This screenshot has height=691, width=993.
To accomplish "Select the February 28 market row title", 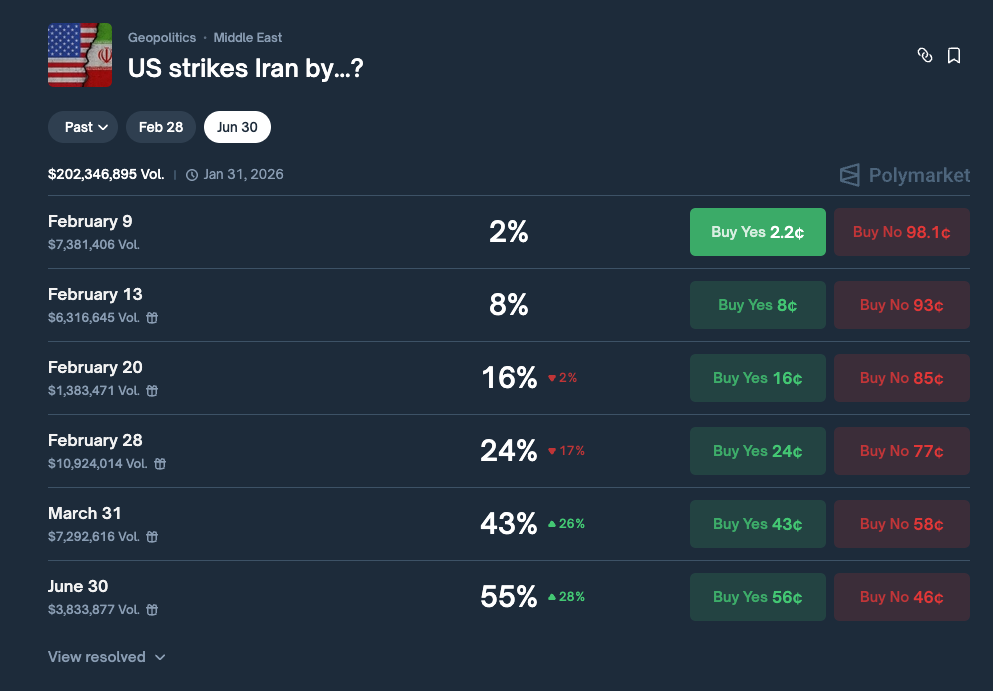I will (95, 440).
